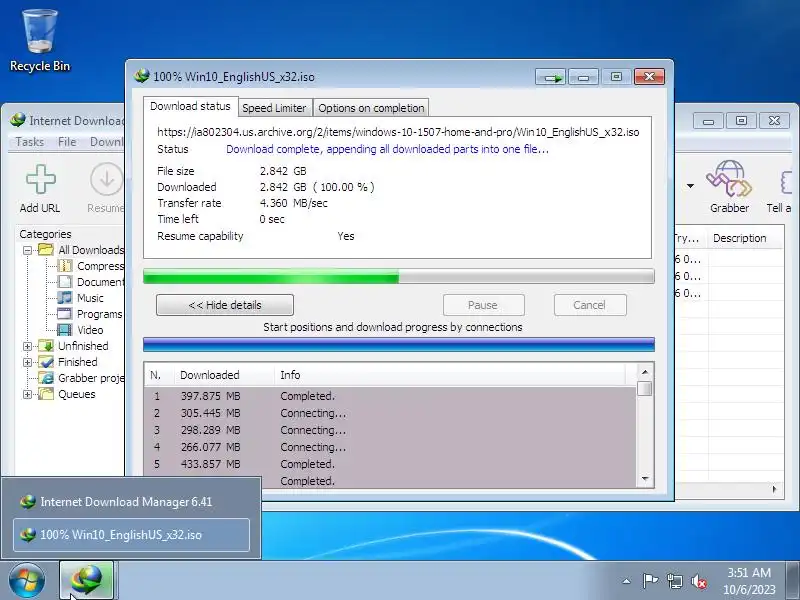The width and height of the screenshot is (800, 600).
Task: Show hidden tray icons arrow
Action: point(627,581)
